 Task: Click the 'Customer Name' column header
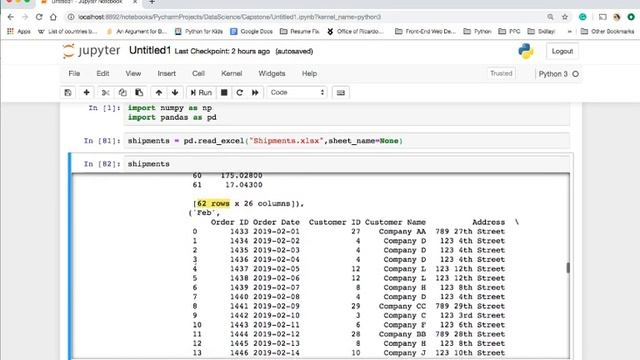click(395, 222)
